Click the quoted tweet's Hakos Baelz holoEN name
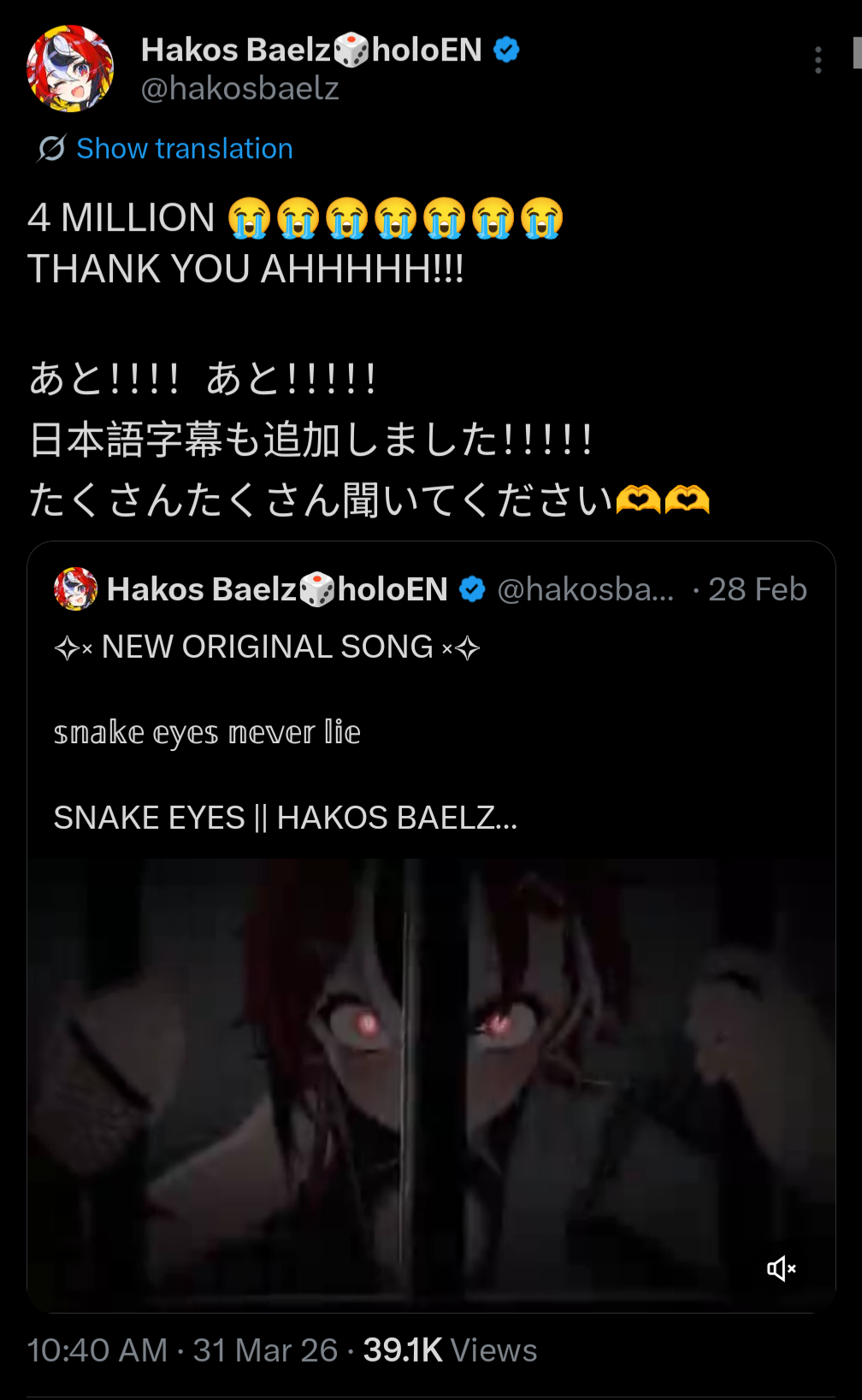 point(277,589)
